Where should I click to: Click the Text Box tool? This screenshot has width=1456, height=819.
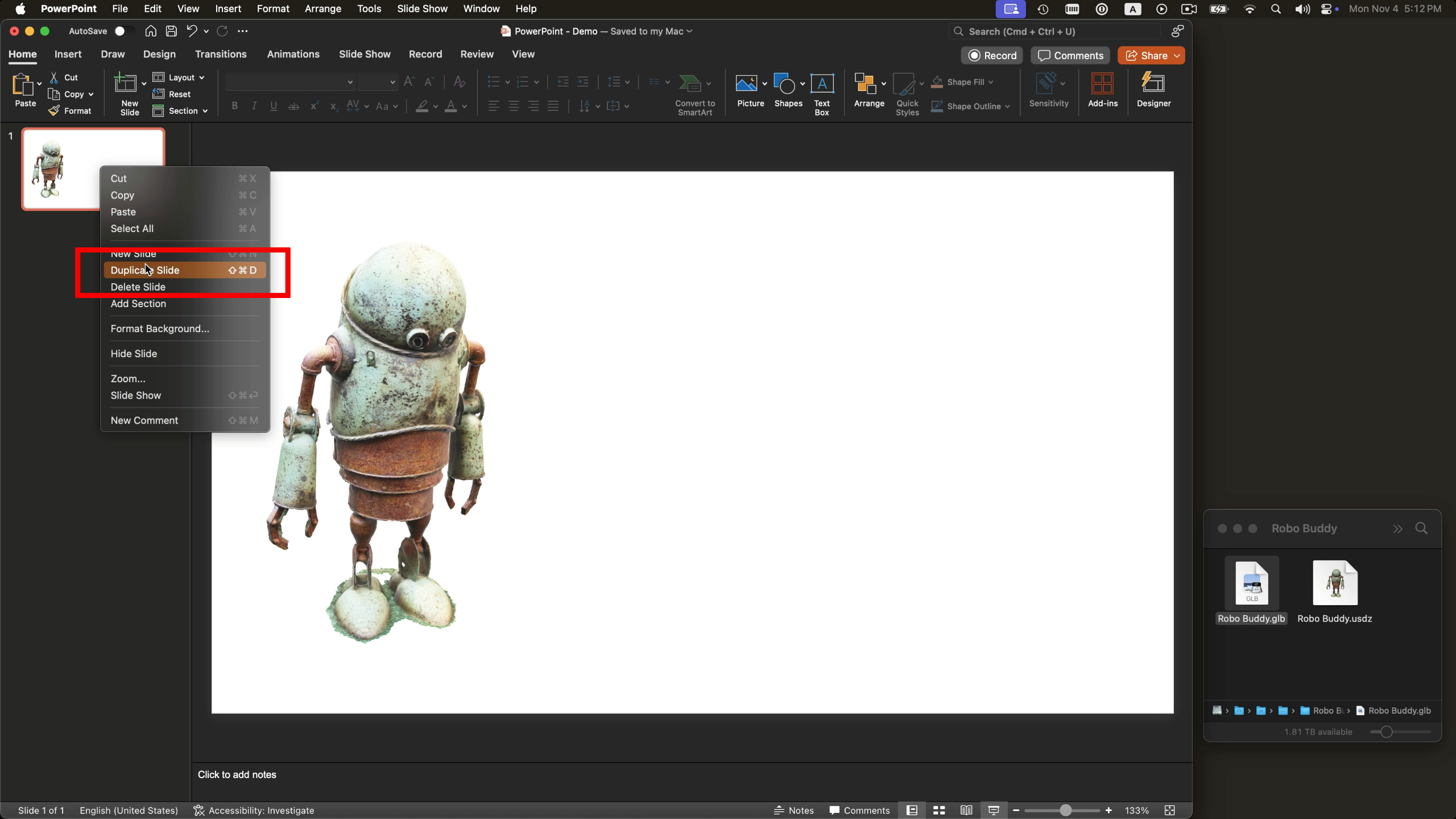(822, 94)
